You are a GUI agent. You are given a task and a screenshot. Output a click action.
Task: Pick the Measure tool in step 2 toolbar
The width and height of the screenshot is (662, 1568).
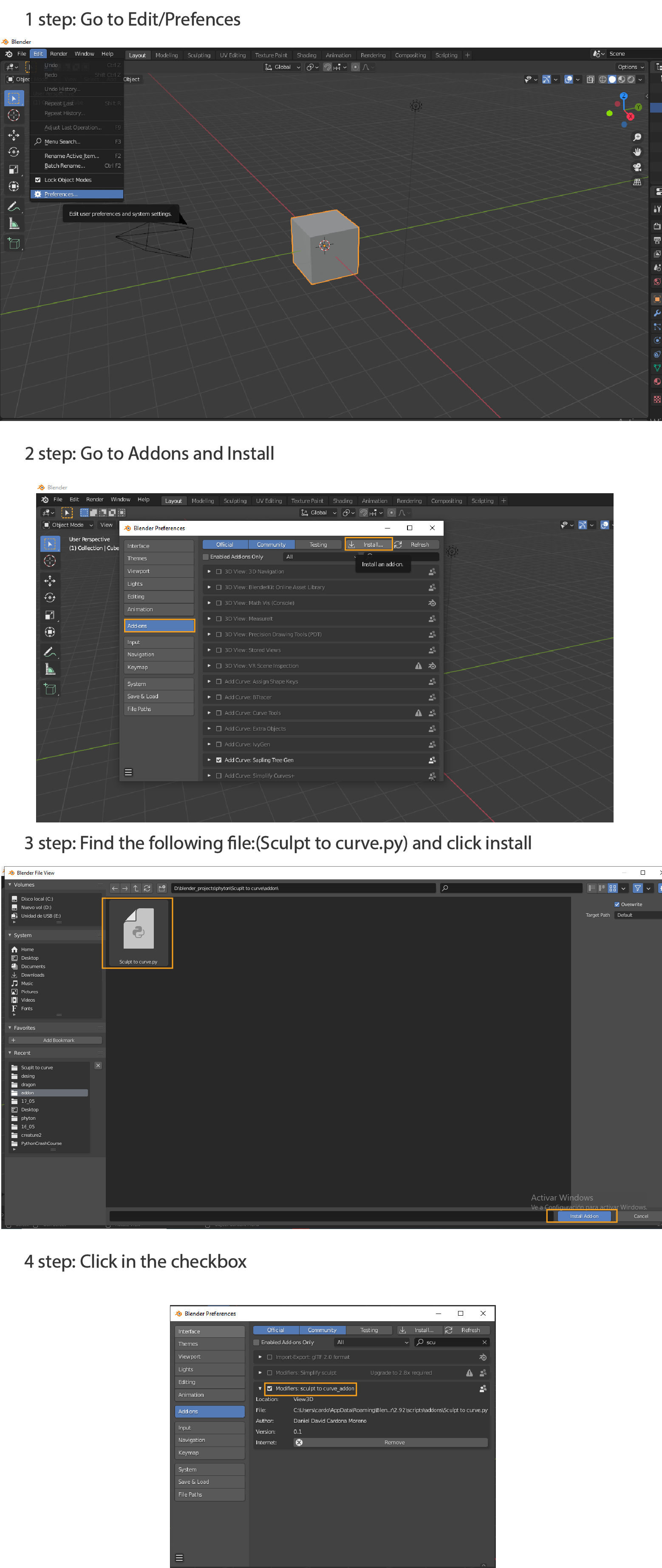50,670
